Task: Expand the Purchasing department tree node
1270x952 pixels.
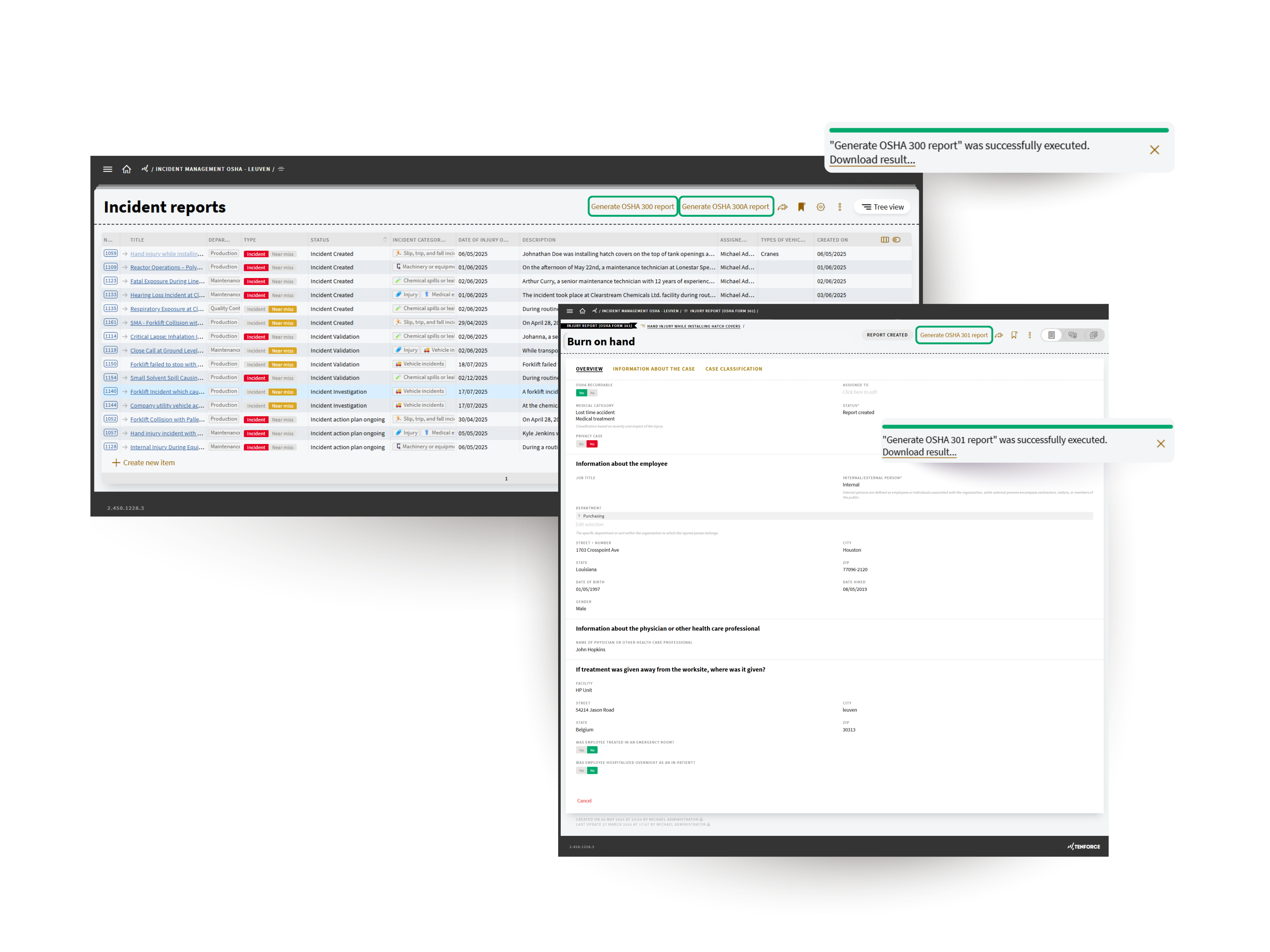Action: [579, 516]
